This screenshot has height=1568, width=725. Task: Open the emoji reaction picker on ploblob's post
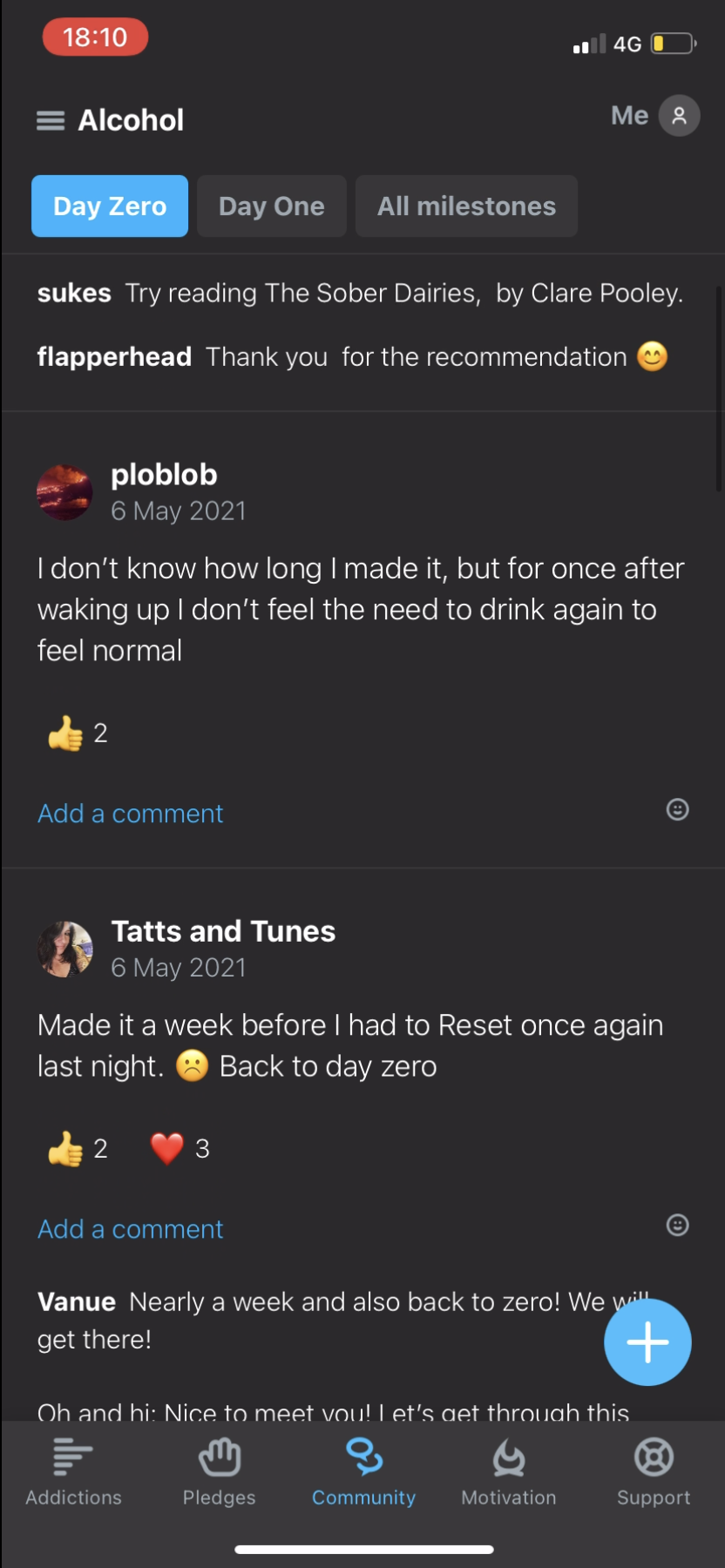(677, 810)
